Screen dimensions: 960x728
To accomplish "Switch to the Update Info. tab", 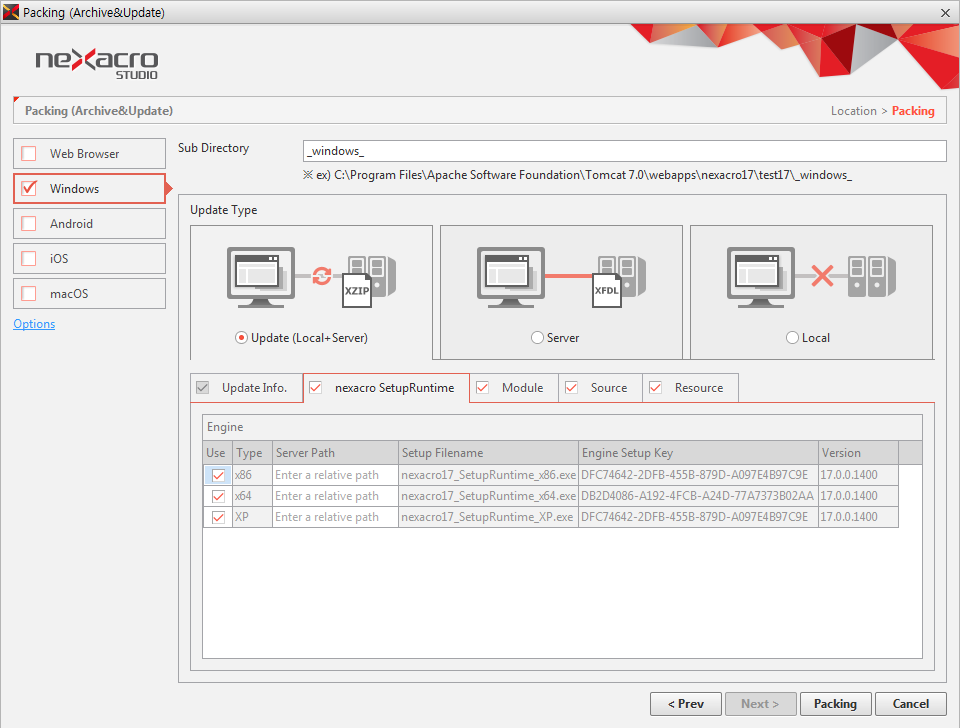I will tap(246, 388).
